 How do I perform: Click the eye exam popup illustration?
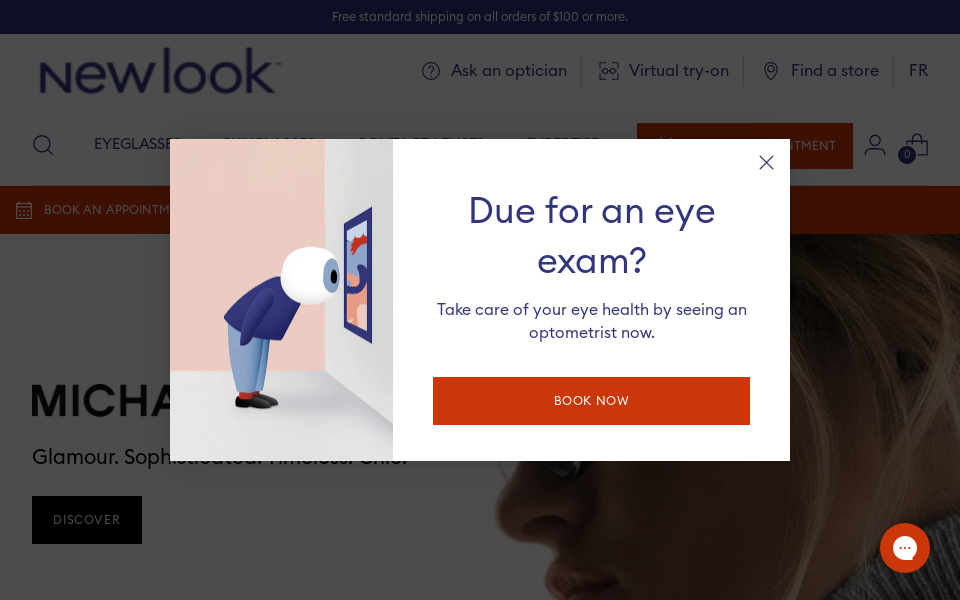pos(281,300)
